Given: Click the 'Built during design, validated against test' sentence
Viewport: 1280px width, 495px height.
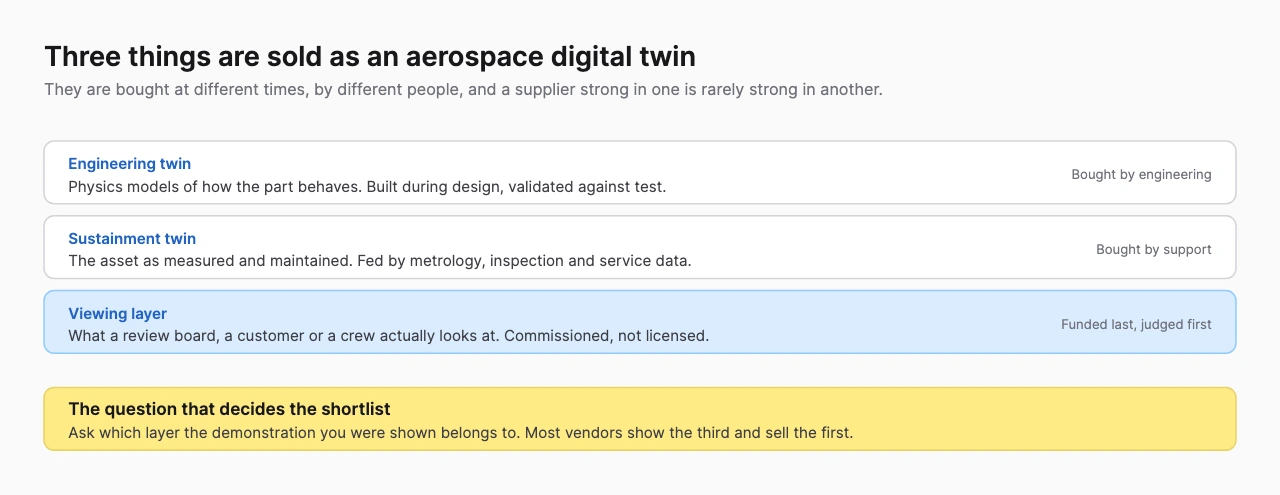Looking at the screenshot, I should click(516, 186).
